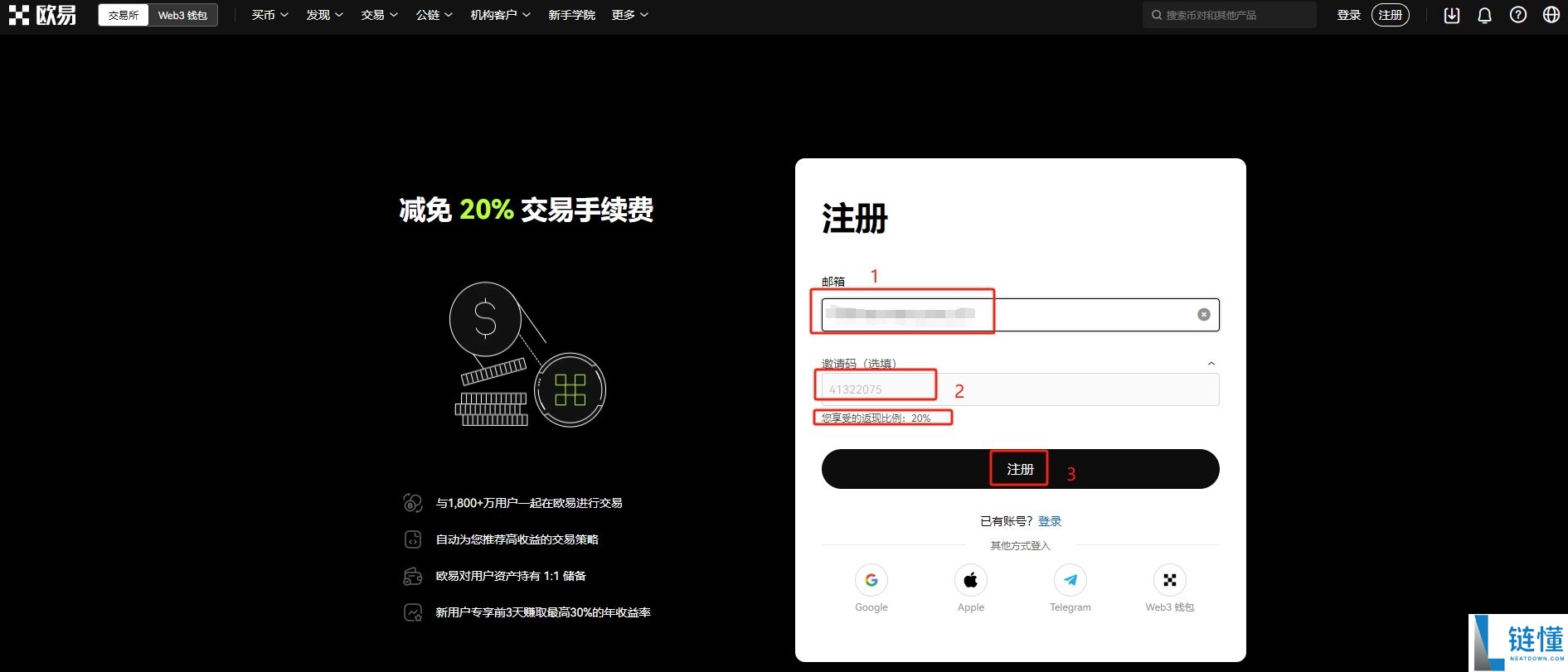Click the 减免 20% 交易手续费 heading

click(526, 210)
